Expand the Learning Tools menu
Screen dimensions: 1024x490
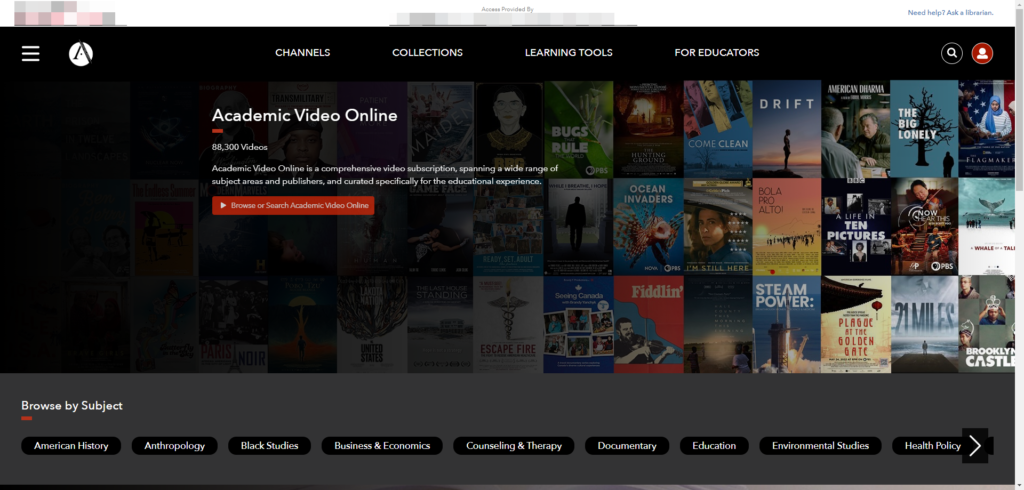pos(568,53)
